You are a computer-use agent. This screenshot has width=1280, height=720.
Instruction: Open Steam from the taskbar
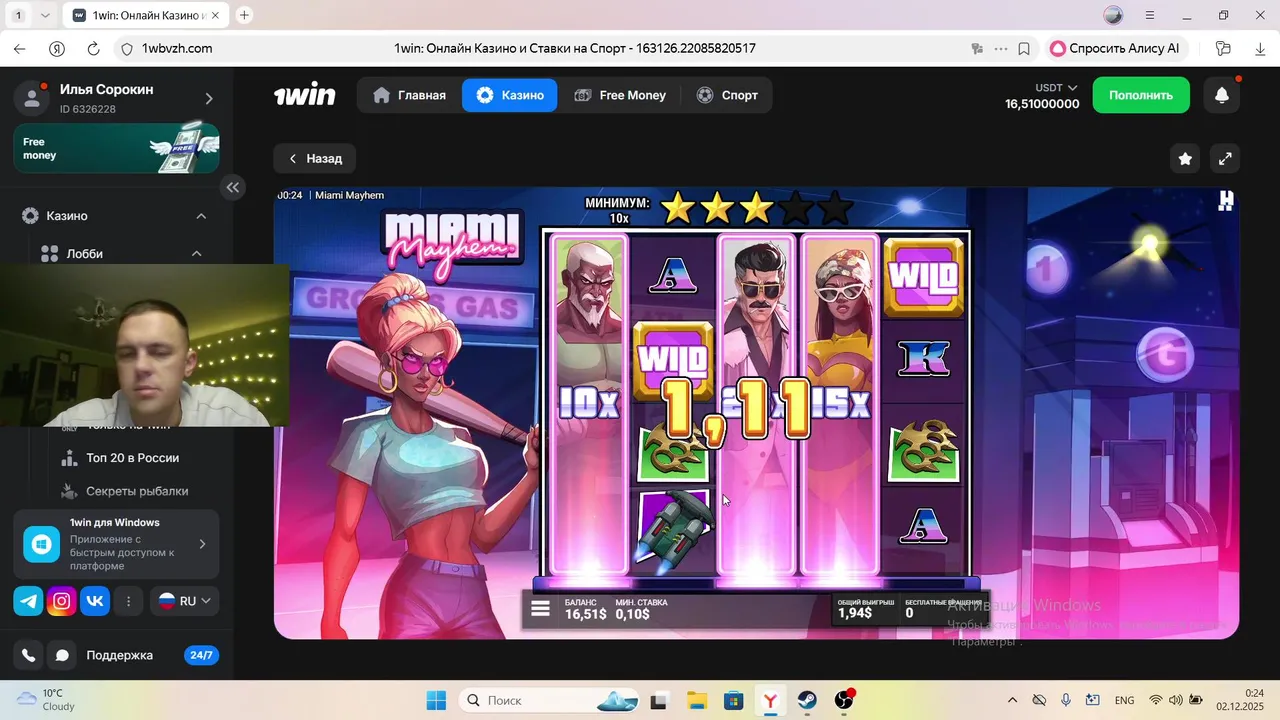tap(807, 700)
